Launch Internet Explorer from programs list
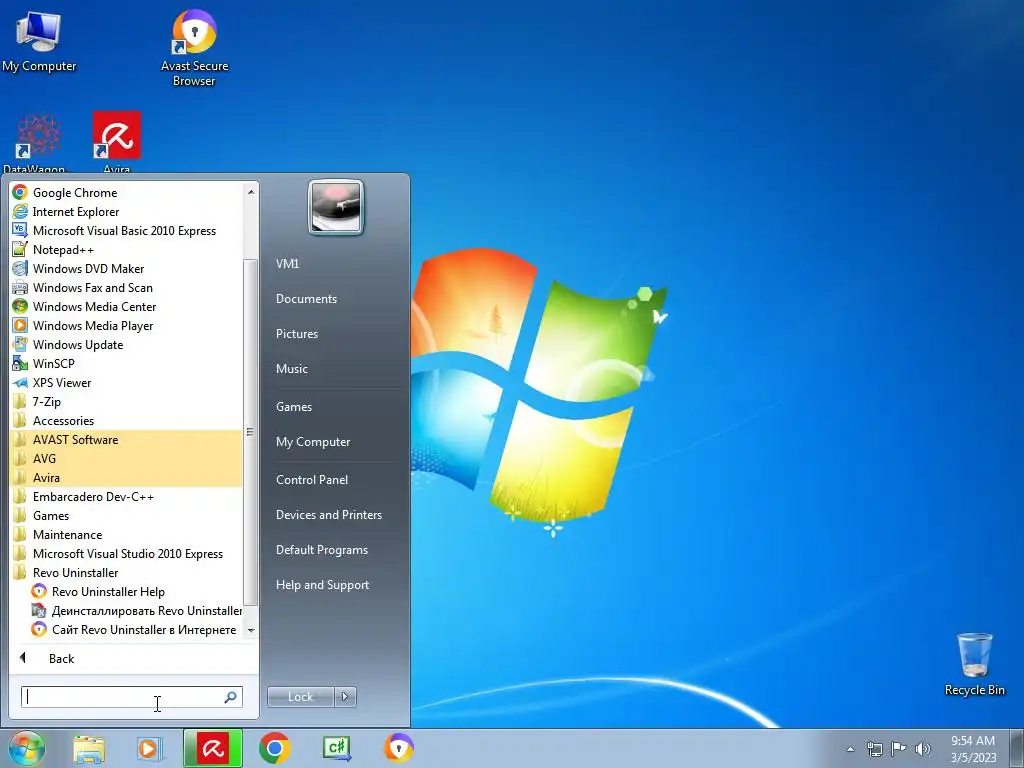This screenshot has height=768, width=1024. (x=127, y=212)
